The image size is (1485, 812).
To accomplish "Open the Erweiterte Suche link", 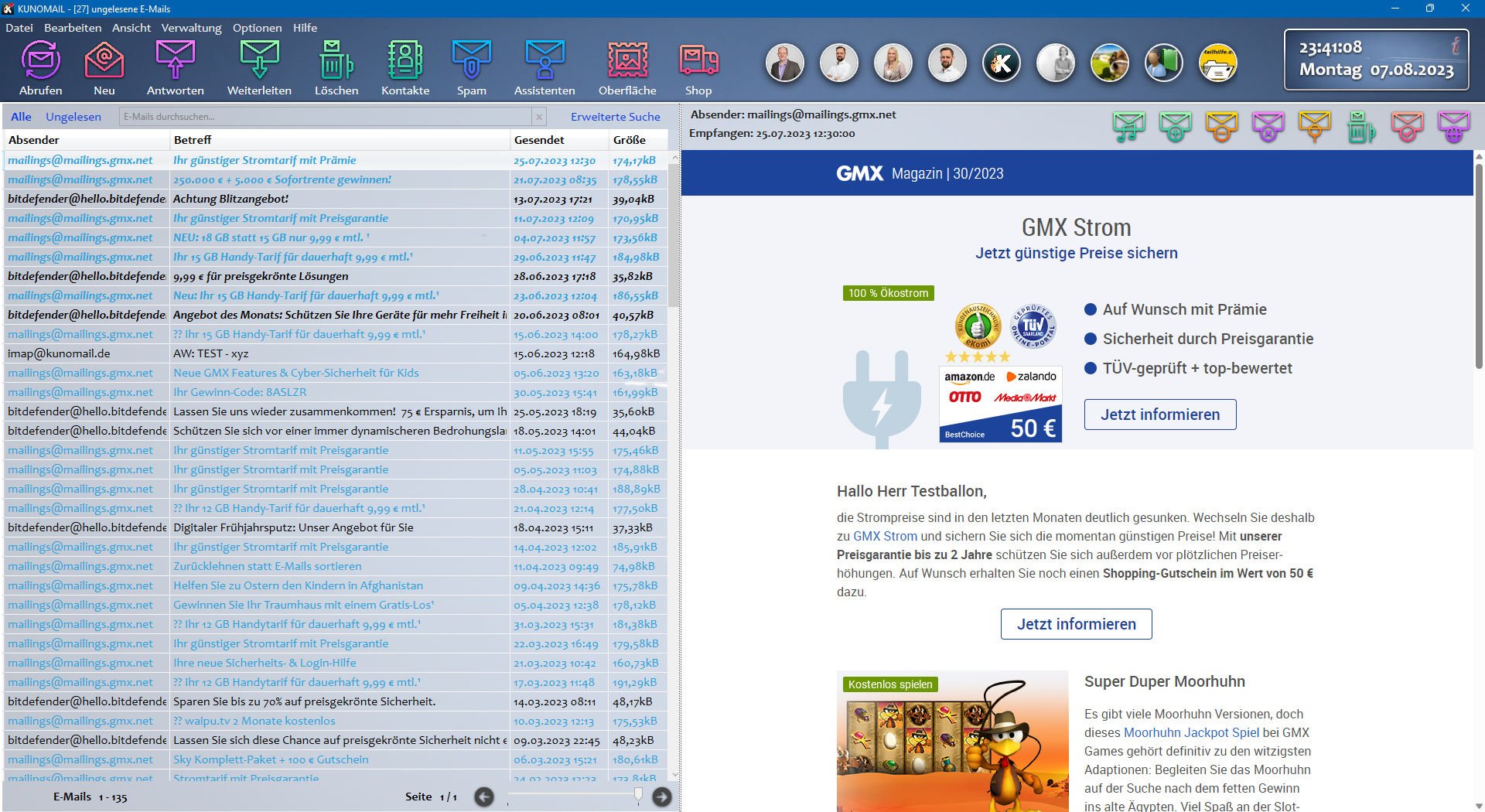I will pos(616,117).
